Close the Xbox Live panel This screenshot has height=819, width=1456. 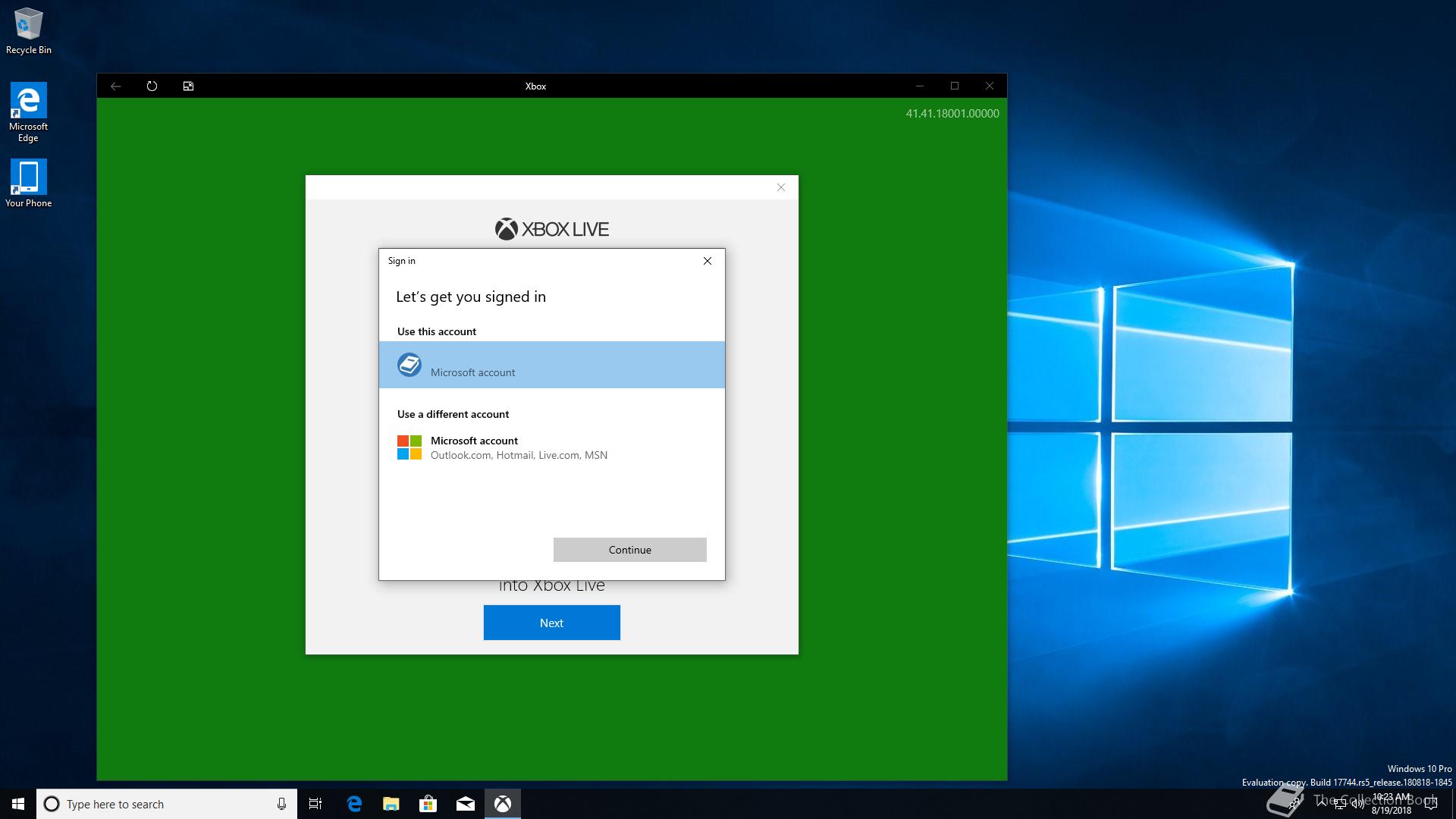tap(781, 187)
